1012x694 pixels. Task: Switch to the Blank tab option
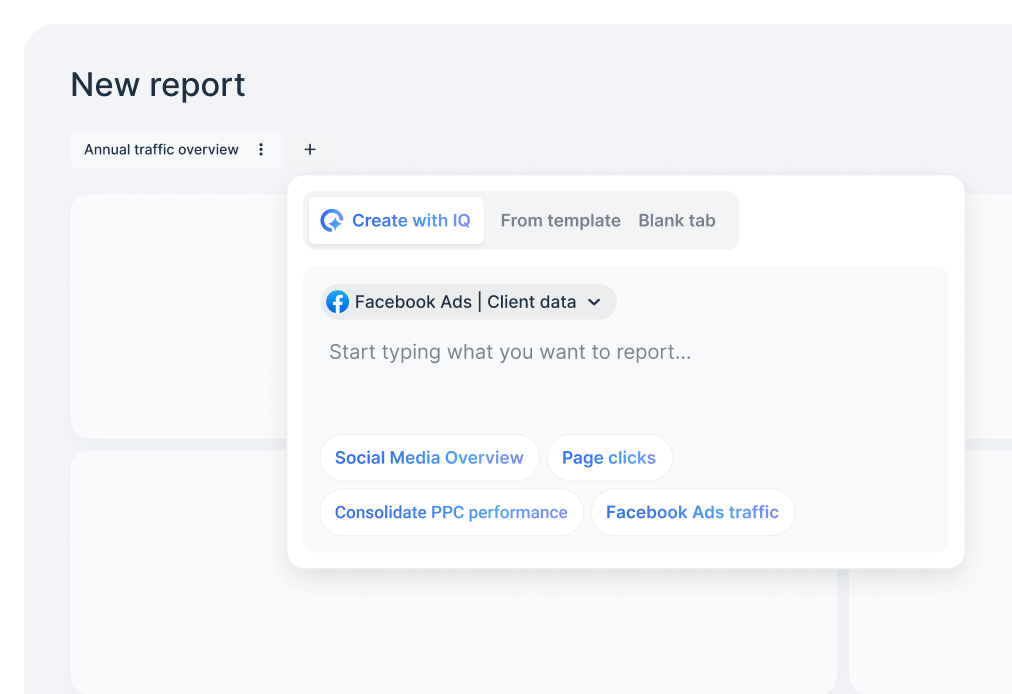(x=677, y=220)
